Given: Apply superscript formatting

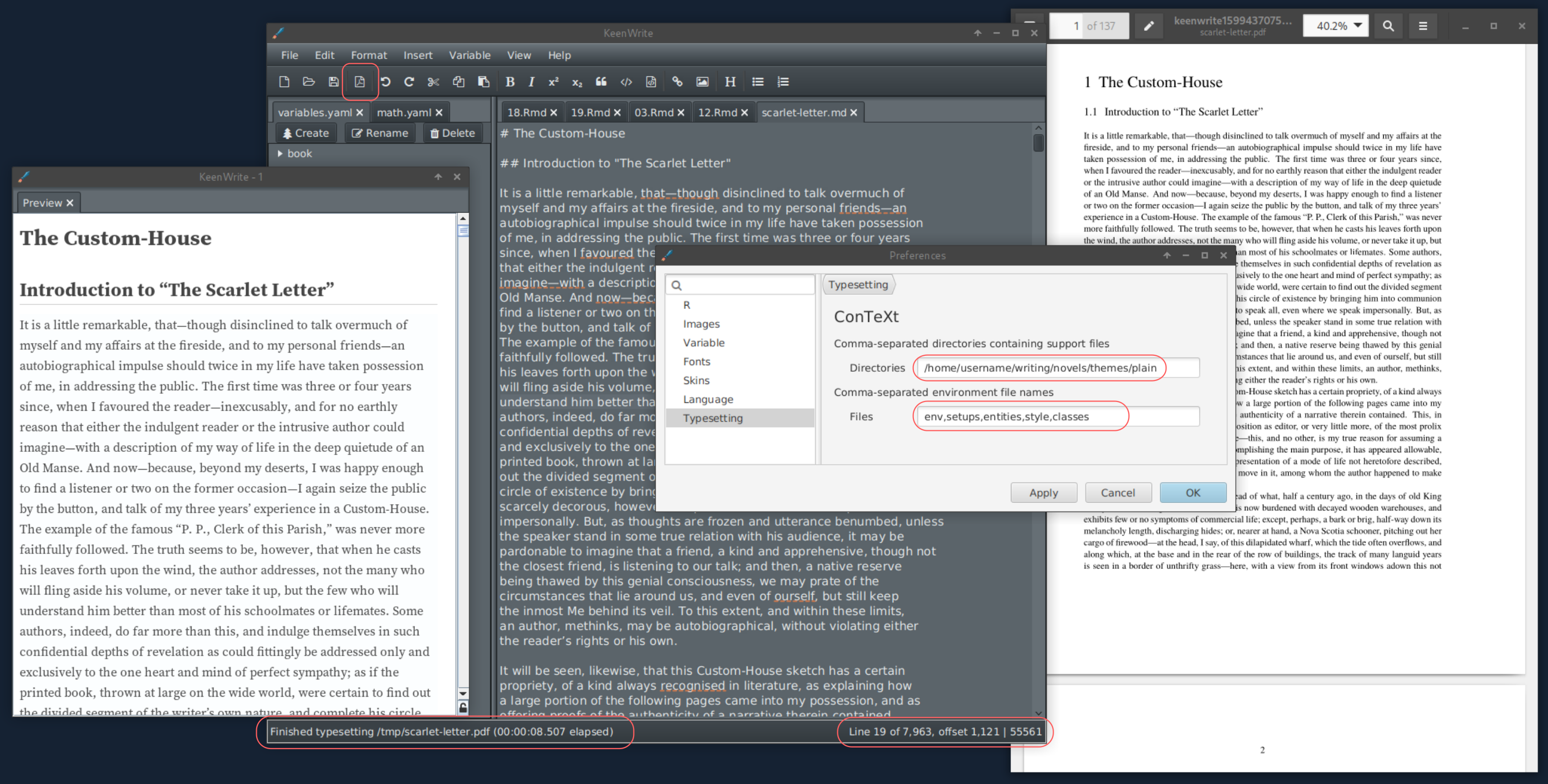Looking at the screenshot, I should point(553,82).
